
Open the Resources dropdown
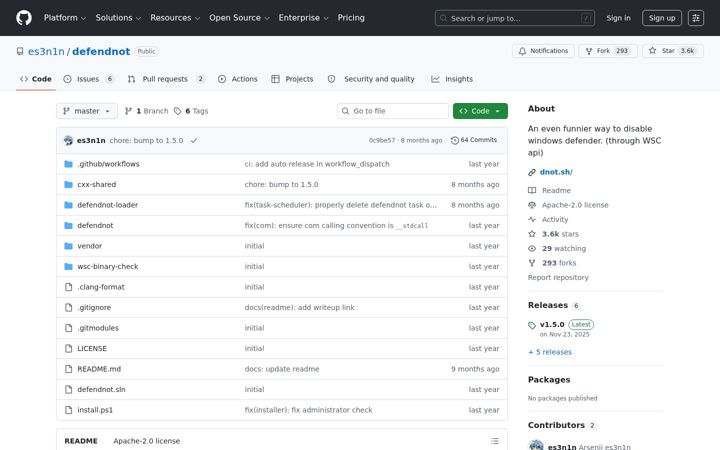click(x=175, y=18)
